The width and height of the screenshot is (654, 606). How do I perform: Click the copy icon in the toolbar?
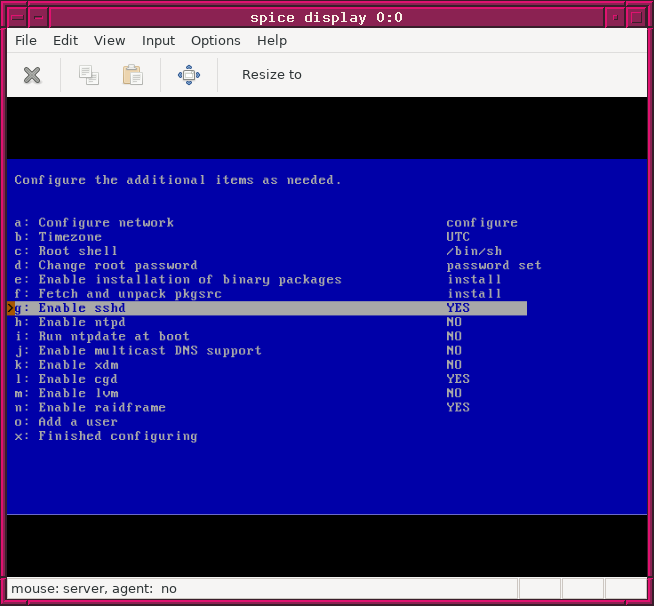(x=89, y=75)
